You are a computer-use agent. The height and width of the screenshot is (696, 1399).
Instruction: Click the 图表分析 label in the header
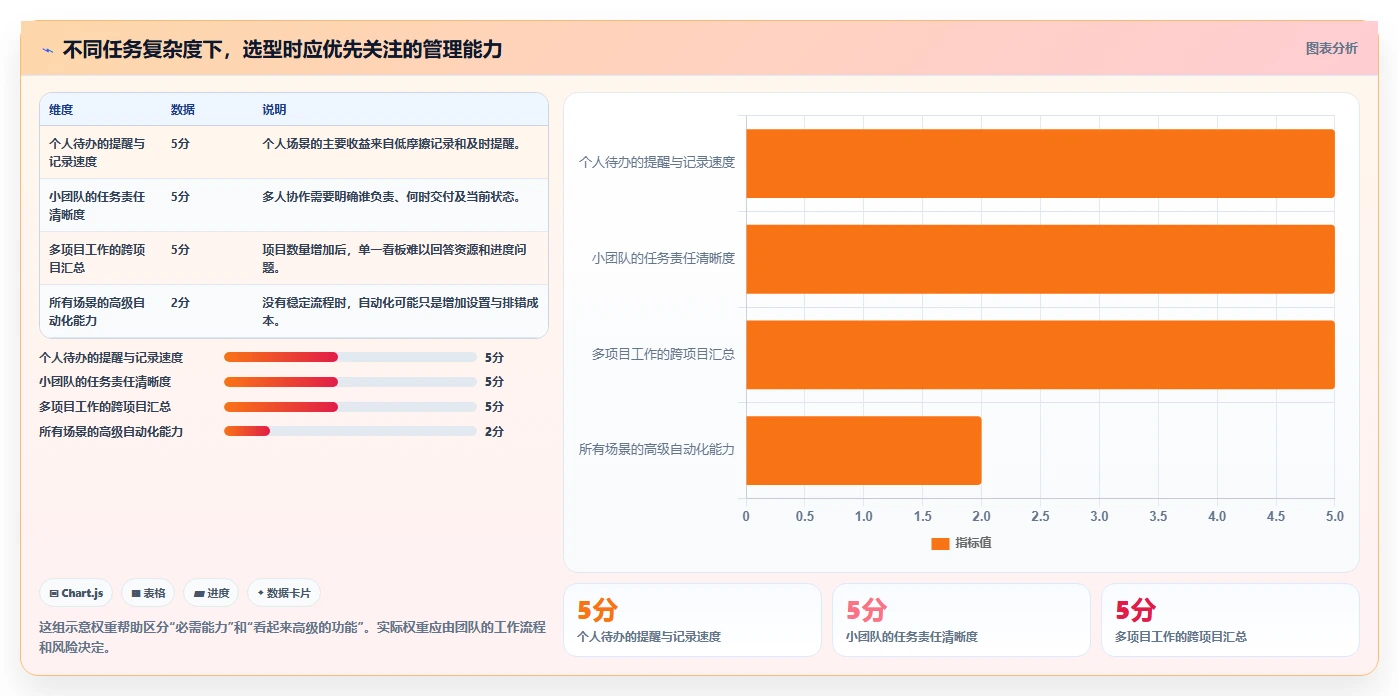pyautogui.click(x=1331, y=48)
